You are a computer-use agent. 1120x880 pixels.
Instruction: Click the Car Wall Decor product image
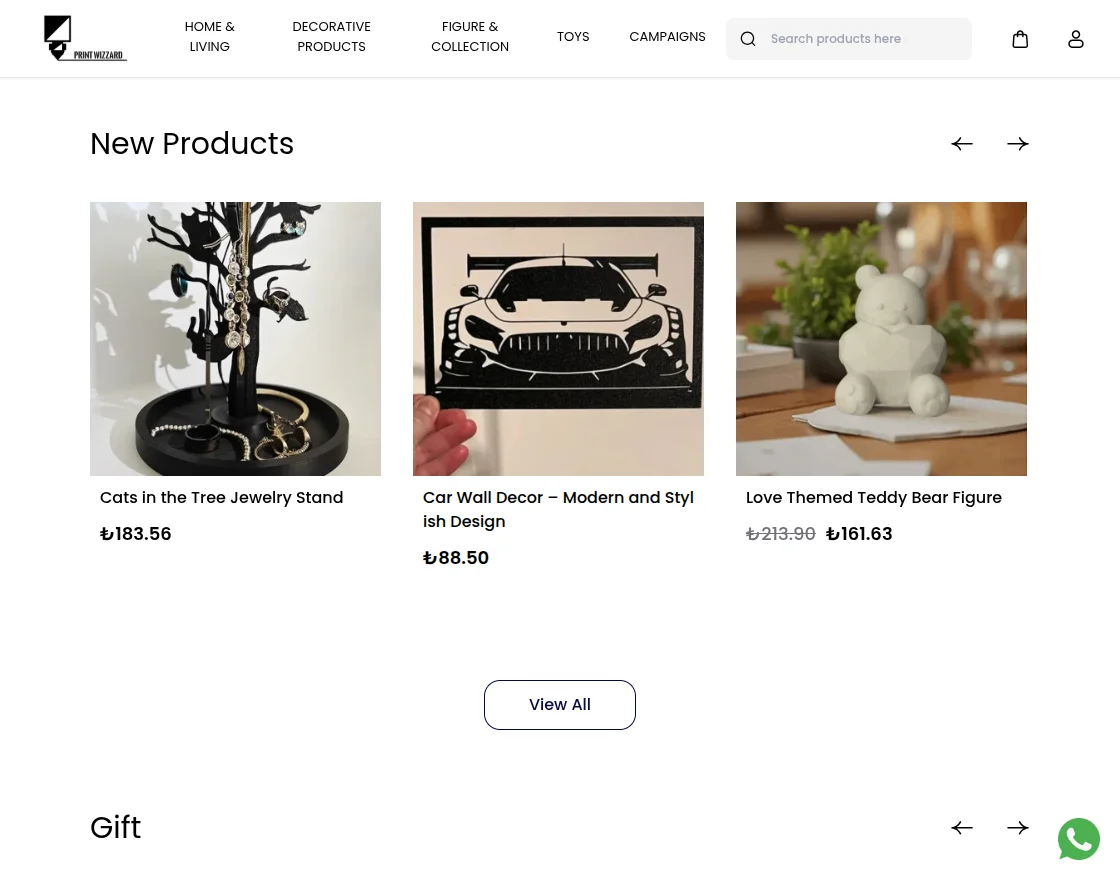click(558, 338)
